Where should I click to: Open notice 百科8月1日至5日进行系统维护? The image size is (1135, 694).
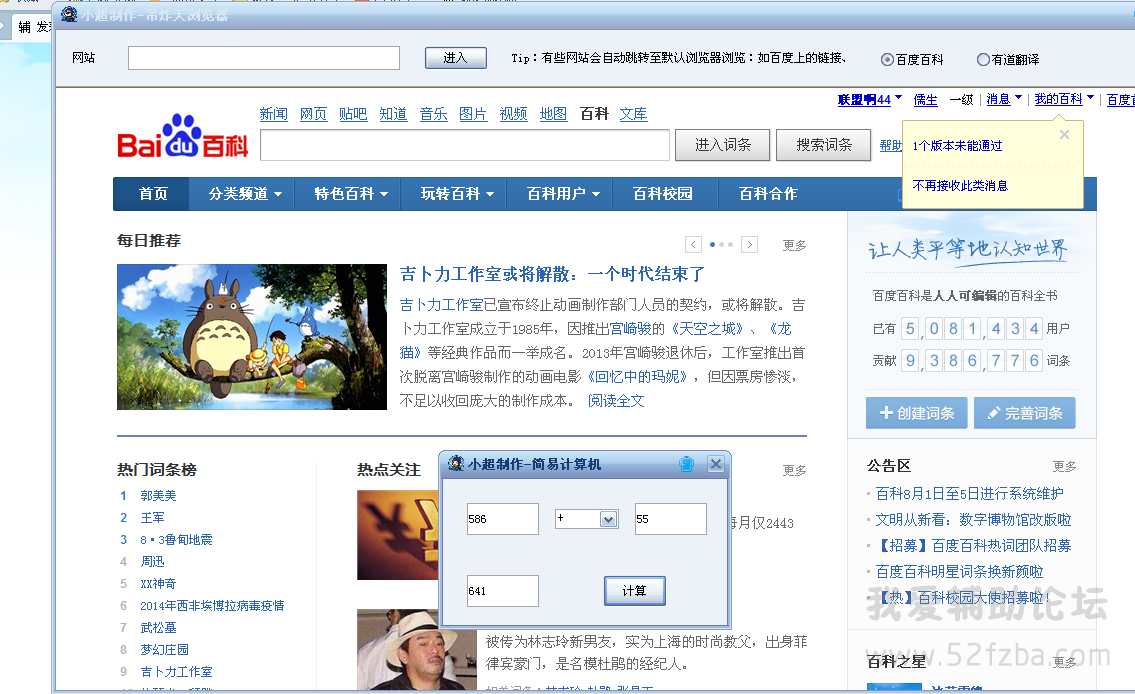(x=969, y=494)
